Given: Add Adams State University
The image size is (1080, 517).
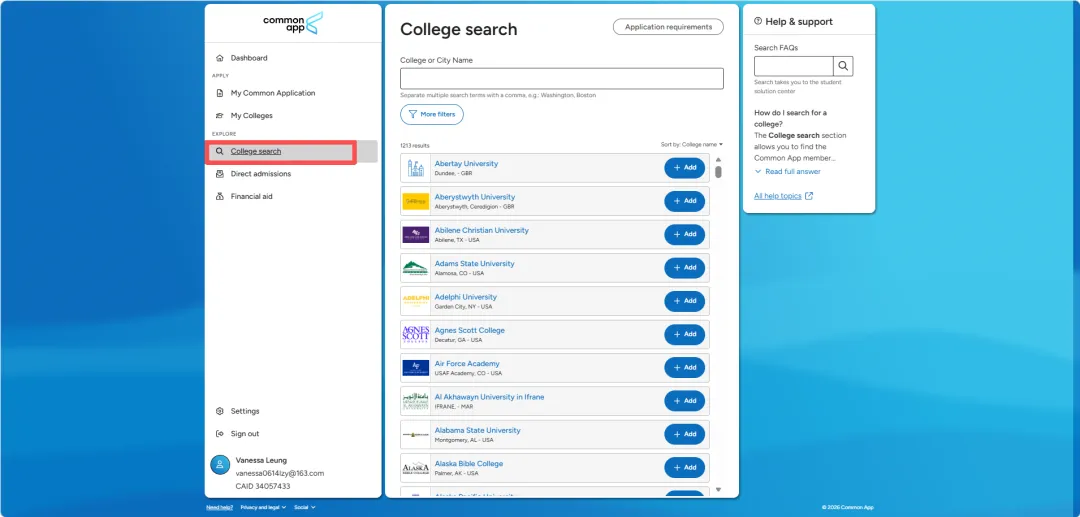Looking at the screenshot, I should 685,268.
